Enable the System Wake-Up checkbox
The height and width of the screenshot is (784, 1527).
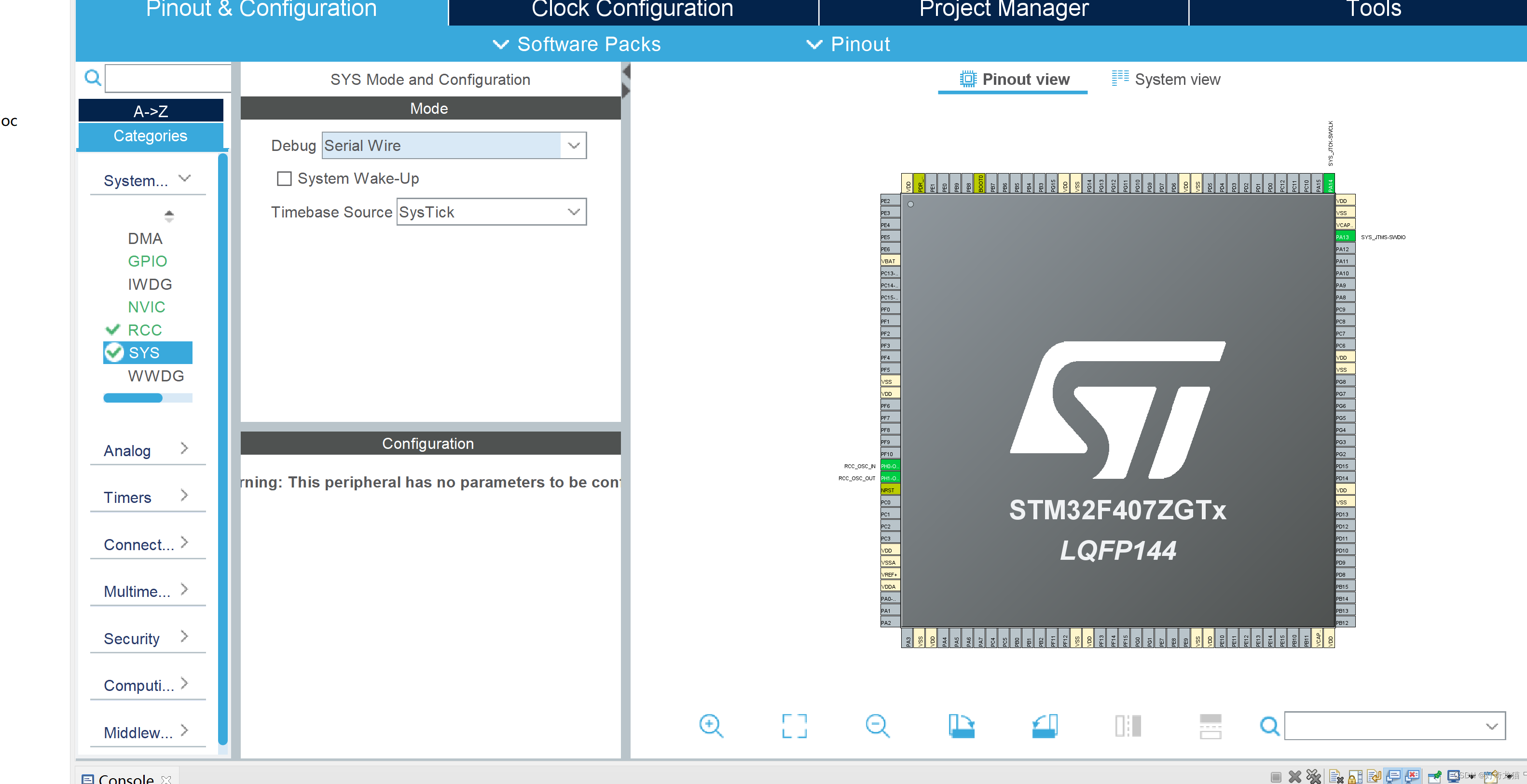pos(284,178)
